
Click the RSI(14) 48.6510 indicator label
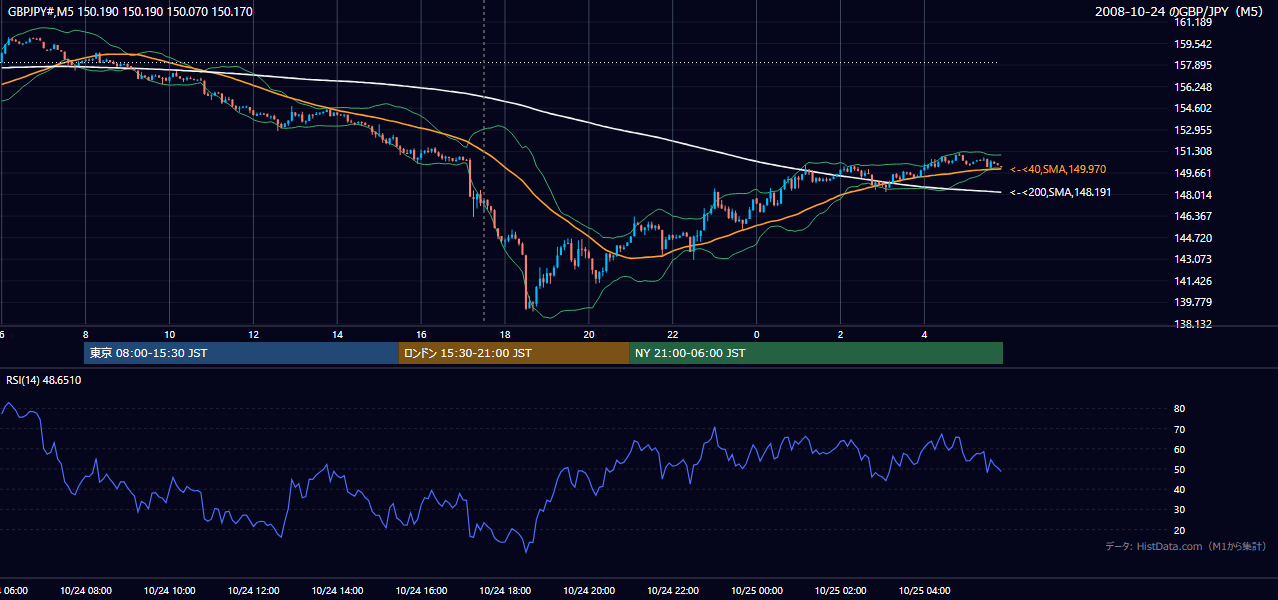coord(44,380)
